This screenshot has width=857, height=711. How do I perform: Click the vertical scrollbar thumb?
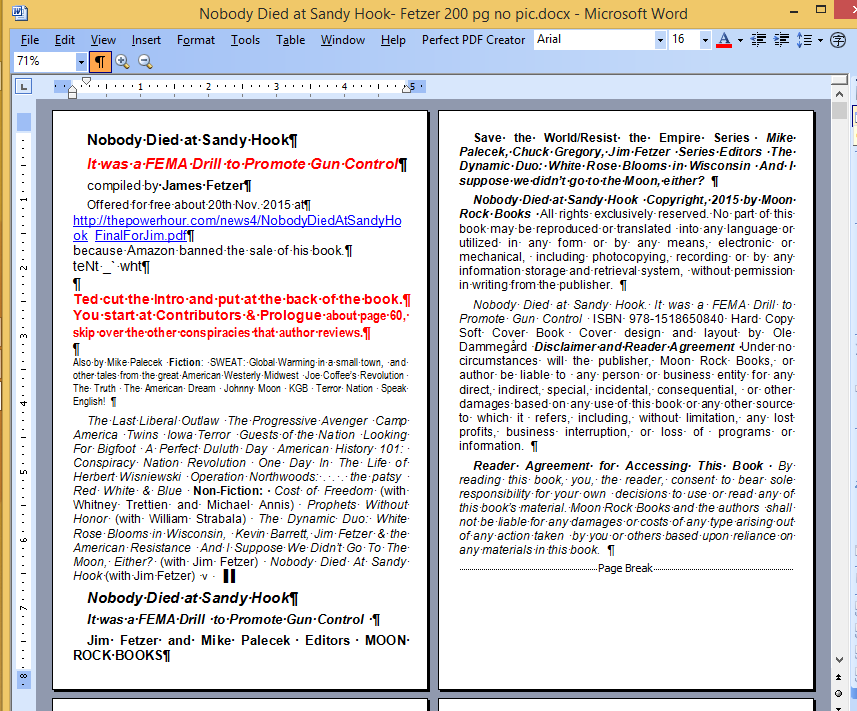tap(840, 110)
